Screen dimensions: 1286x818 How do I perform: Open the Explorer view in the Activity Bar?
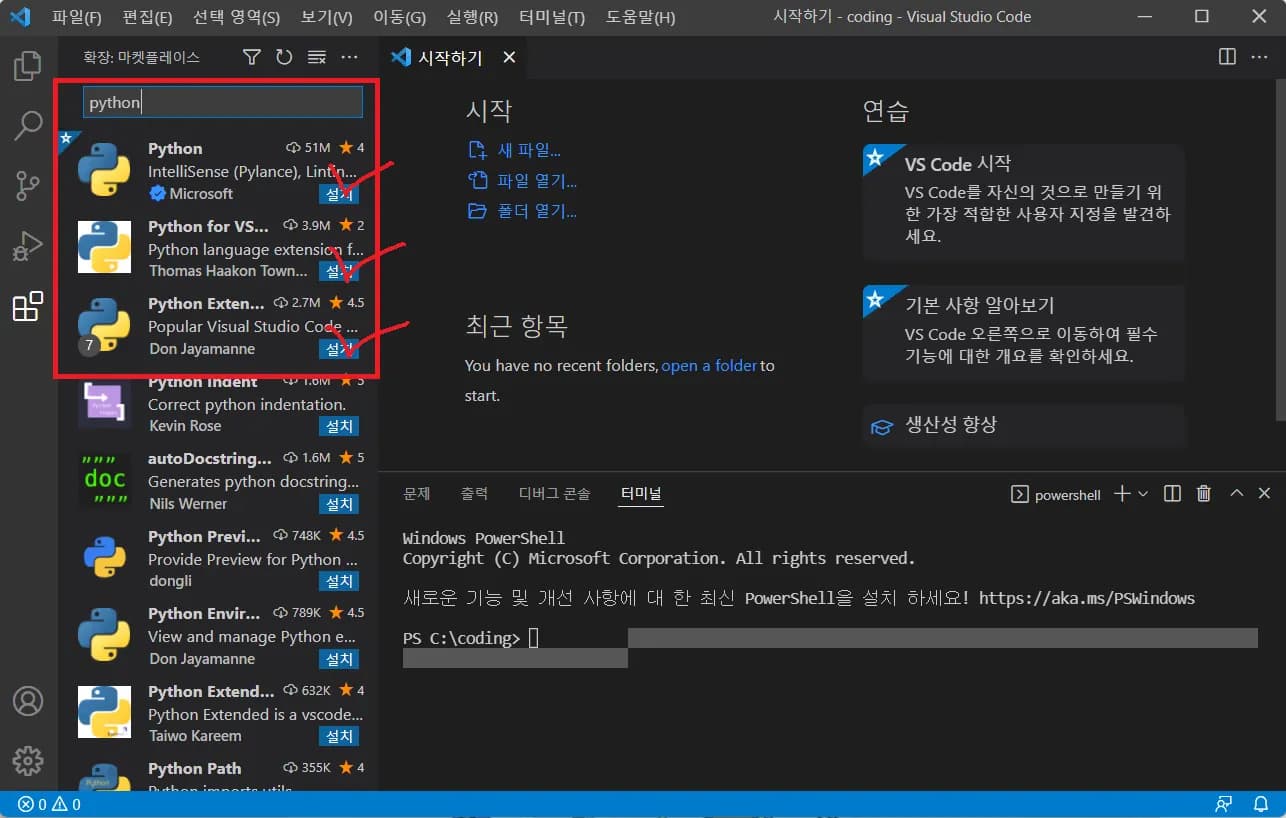pos(27,66)
